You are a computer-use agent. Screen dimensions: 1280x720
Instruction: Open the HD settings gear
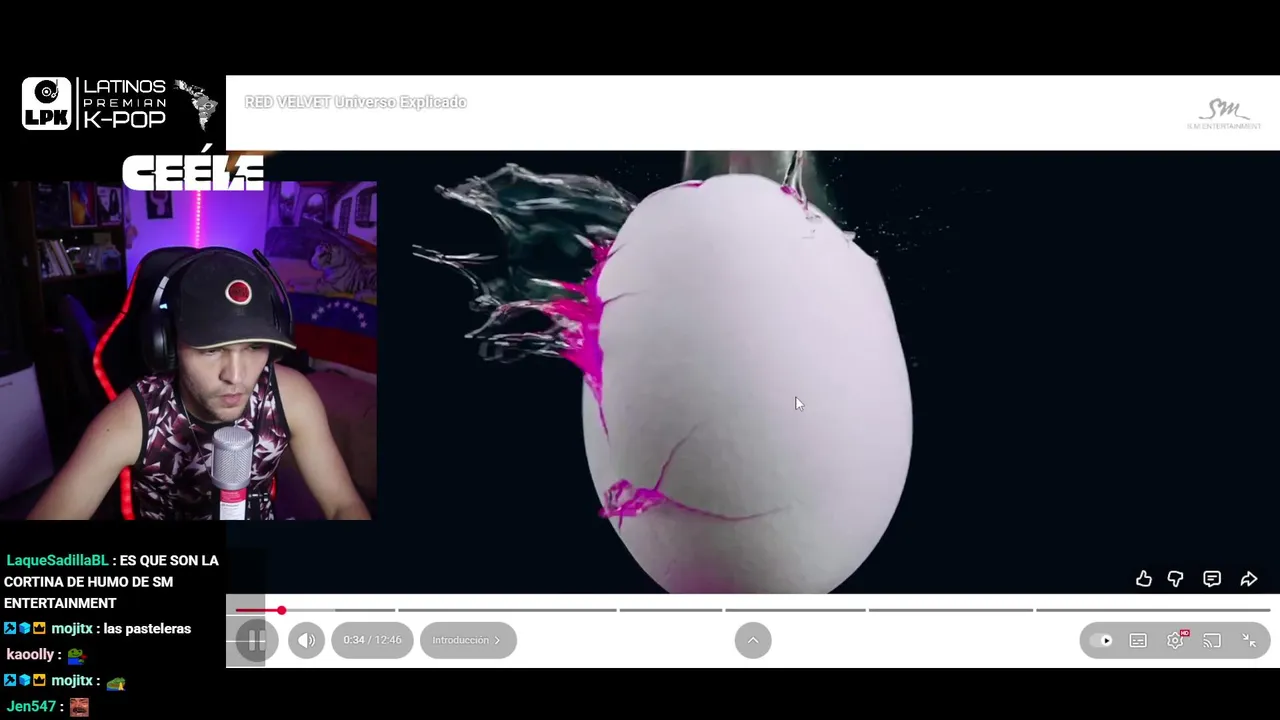1176,640
